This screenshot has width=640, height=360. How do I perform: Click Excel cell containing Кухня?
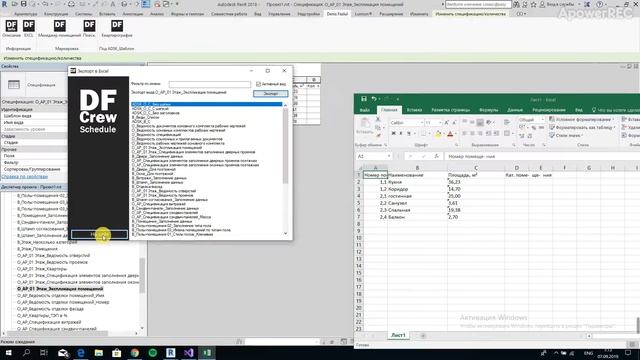[x=417, y=182]
